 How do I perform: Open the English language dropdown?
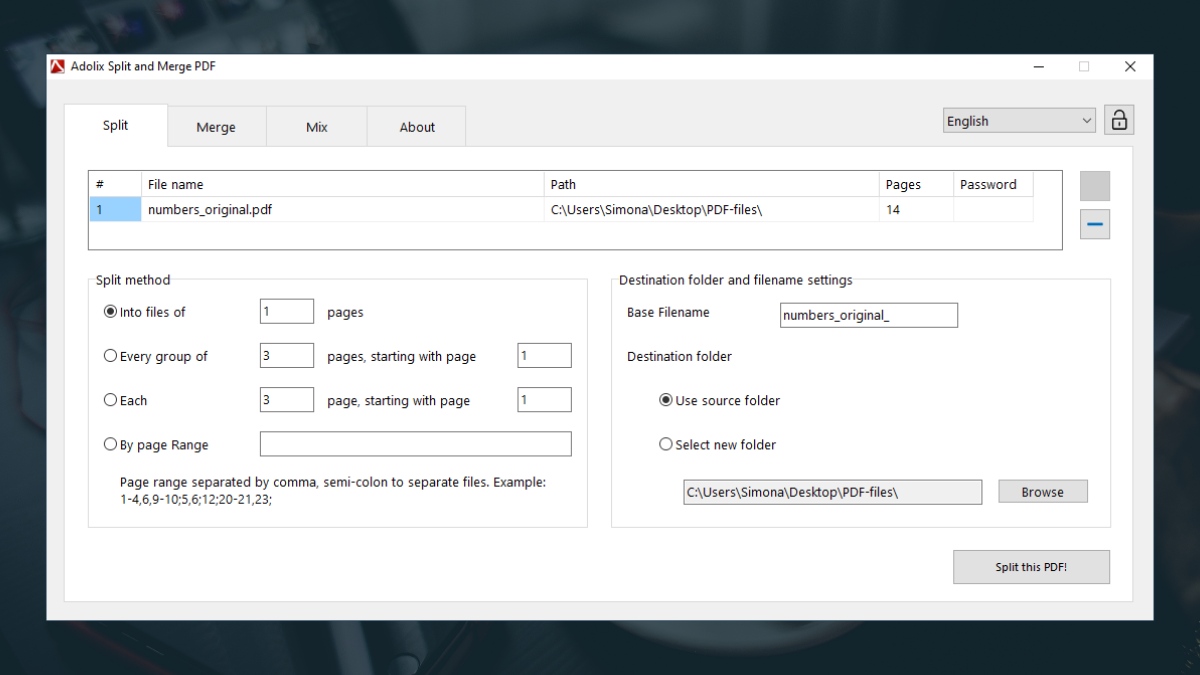1020,121
